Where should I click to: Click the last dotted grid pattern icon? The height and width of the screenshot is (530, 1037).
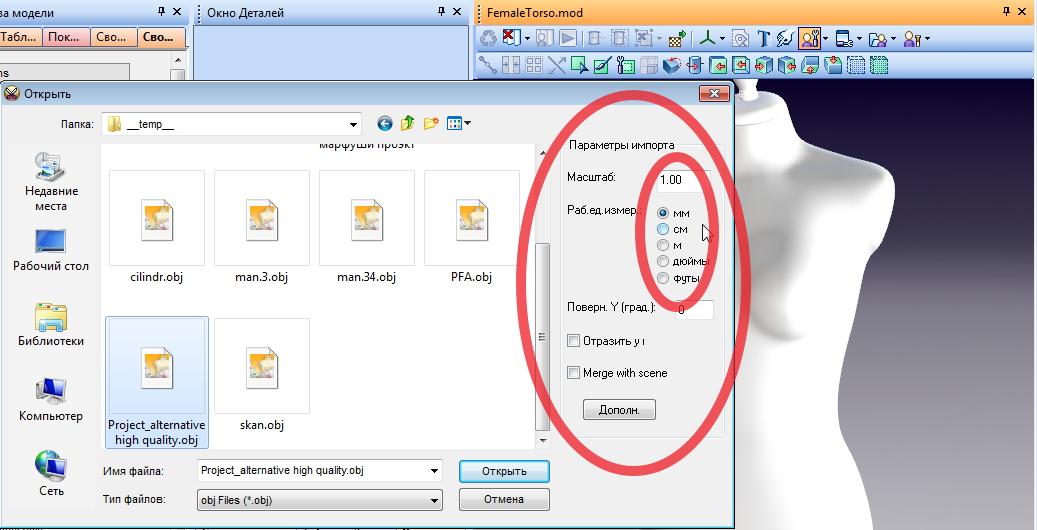pos(879,65)
